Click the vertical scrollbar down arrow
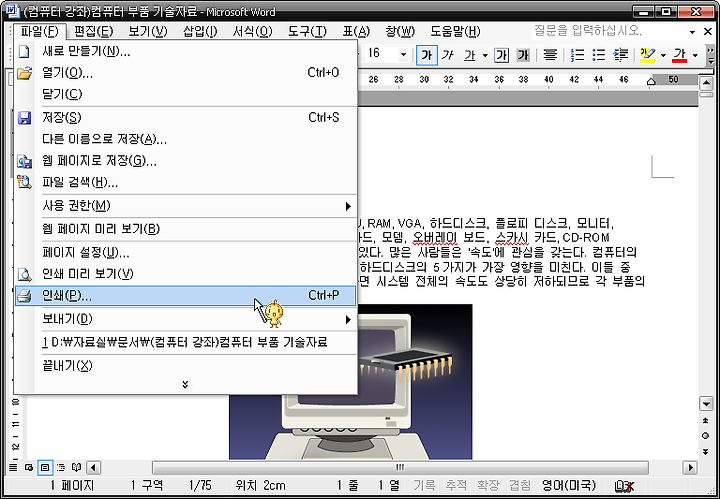 coord(706,404)
